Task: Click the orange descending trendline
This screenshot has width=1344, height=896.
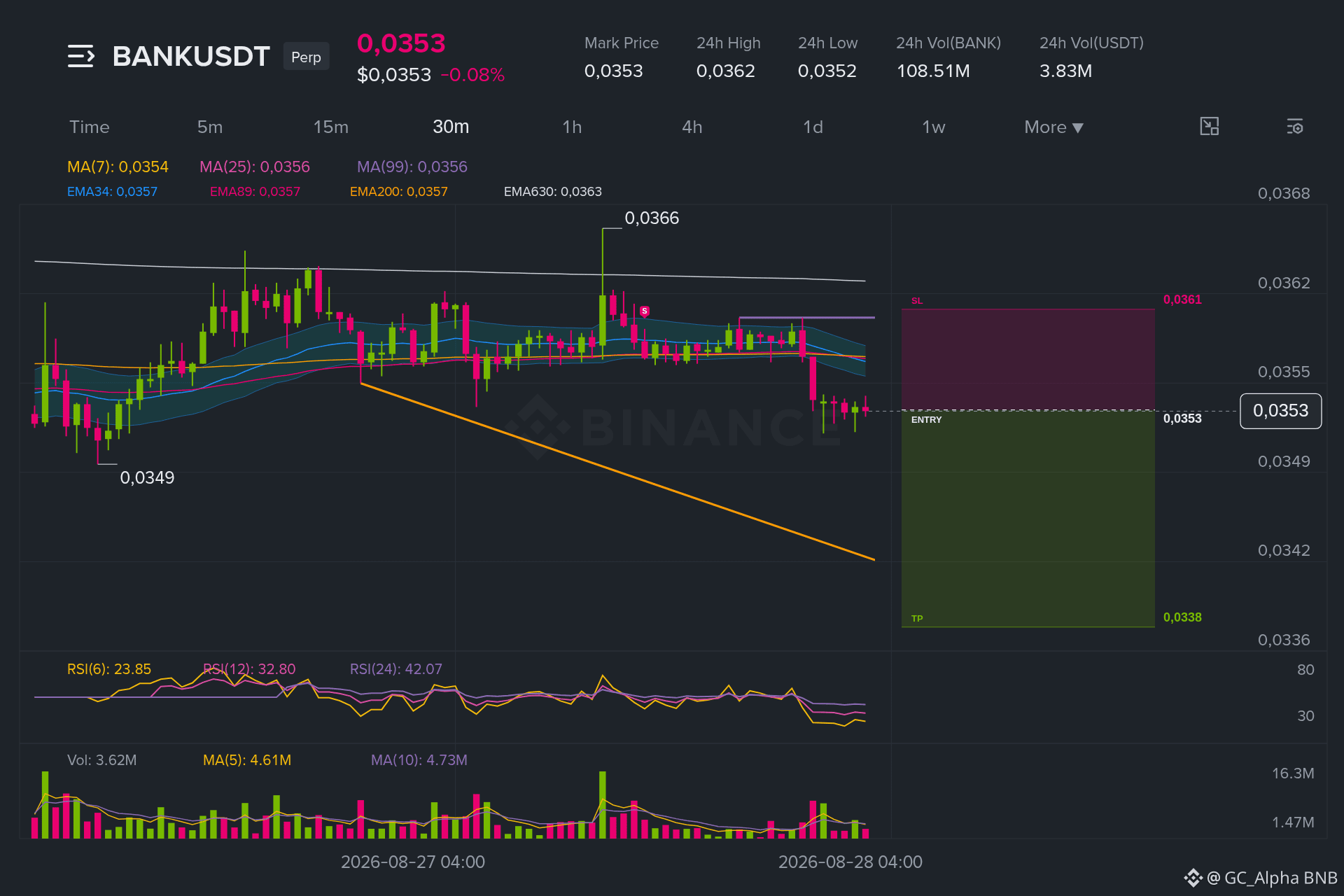Action: pos(617,471)
